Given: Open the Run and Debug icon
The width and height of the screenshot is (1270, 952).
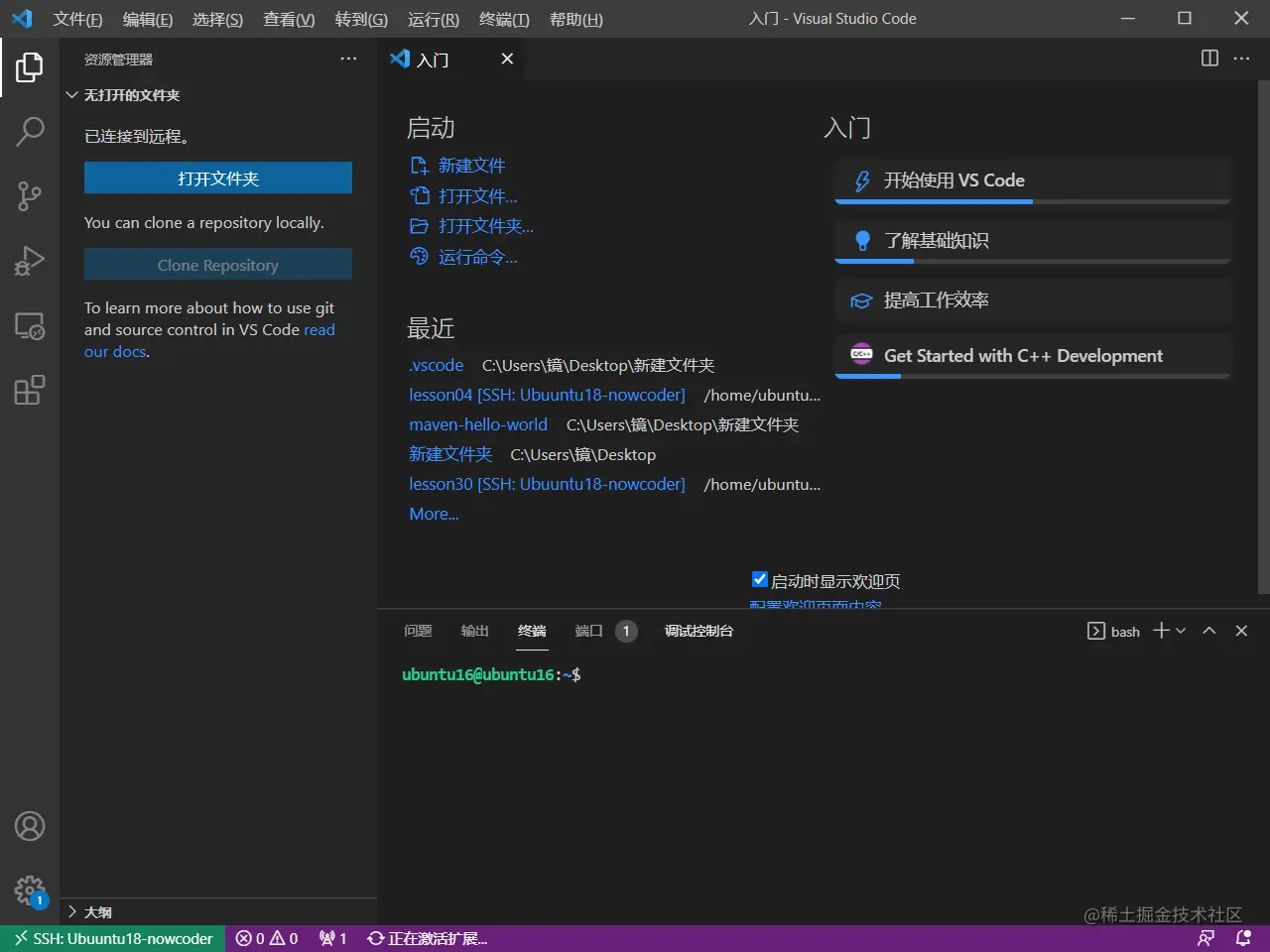Looking at the screenshot, I should click(30, 260).
